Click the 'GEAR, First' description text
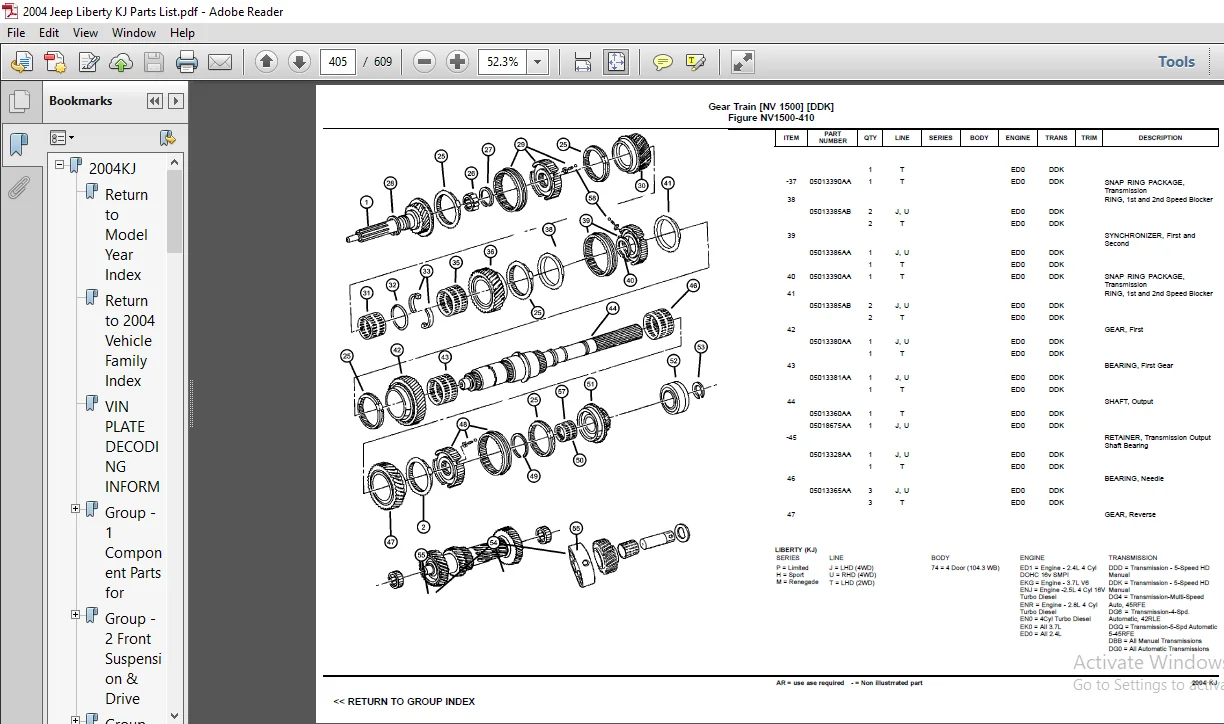 click(1123, 330)
